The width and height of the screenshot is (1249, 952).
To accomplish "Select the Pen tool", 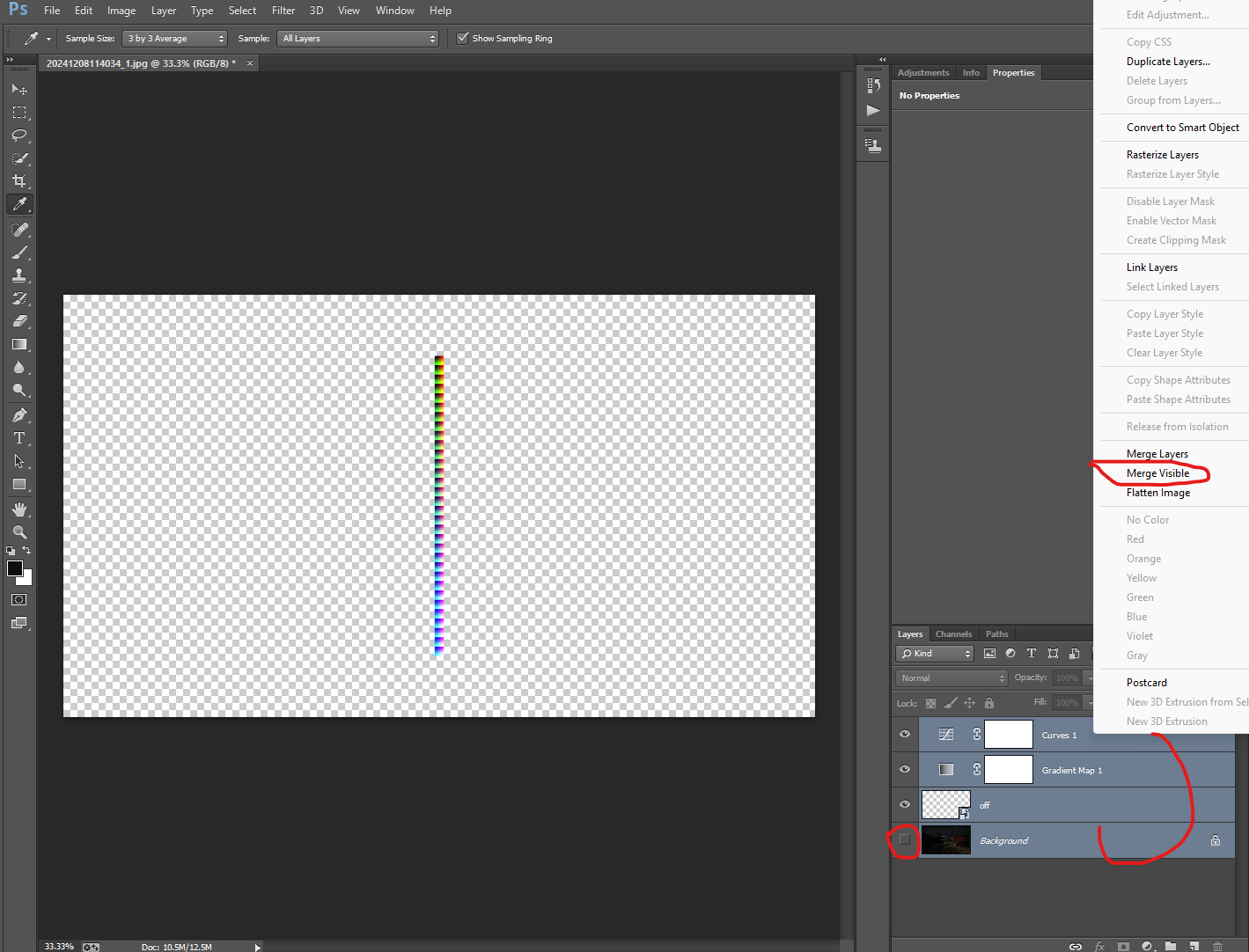I will (19, 415).
